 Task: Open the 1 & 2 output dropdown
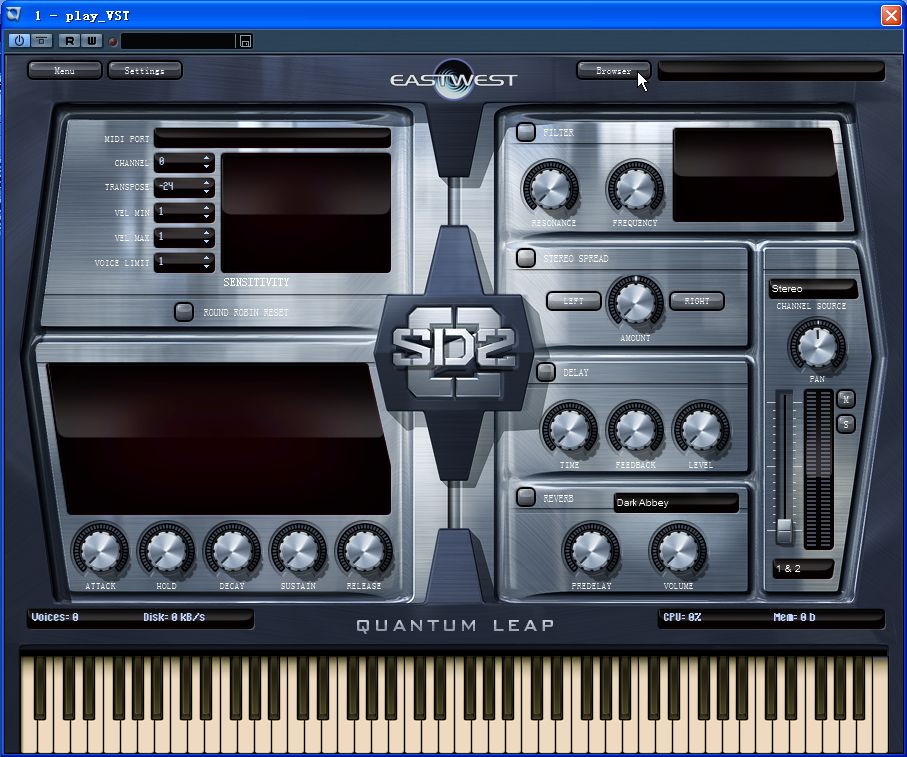(803, 568)
